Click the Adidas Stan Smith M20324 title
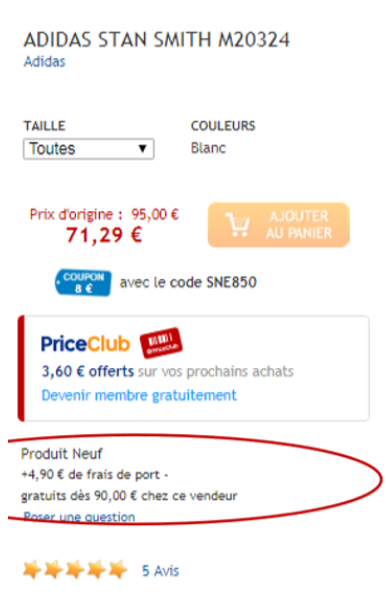The width and height of the screenshot is (386, 608). coord(157,40)
